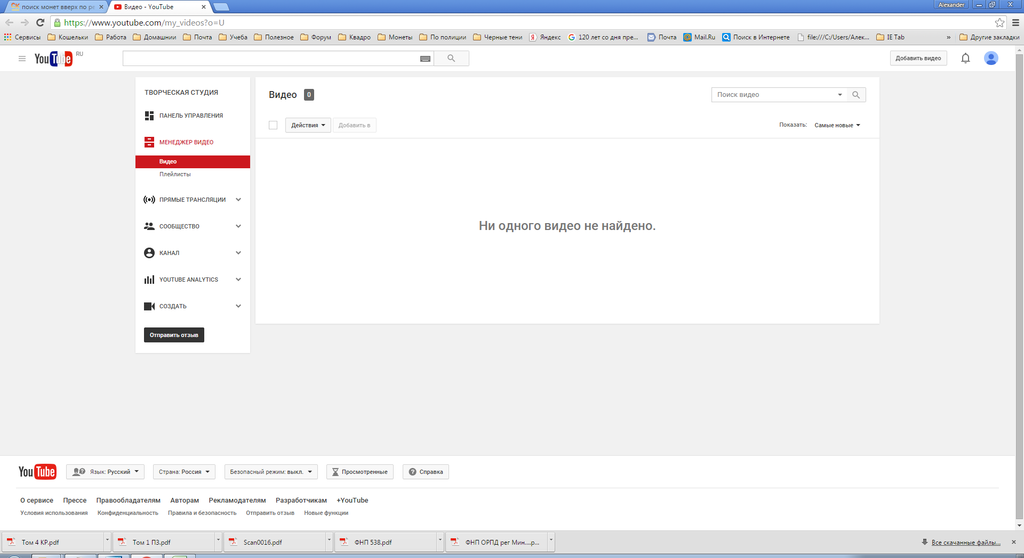Click the Добавить видео button

(918, 58)
